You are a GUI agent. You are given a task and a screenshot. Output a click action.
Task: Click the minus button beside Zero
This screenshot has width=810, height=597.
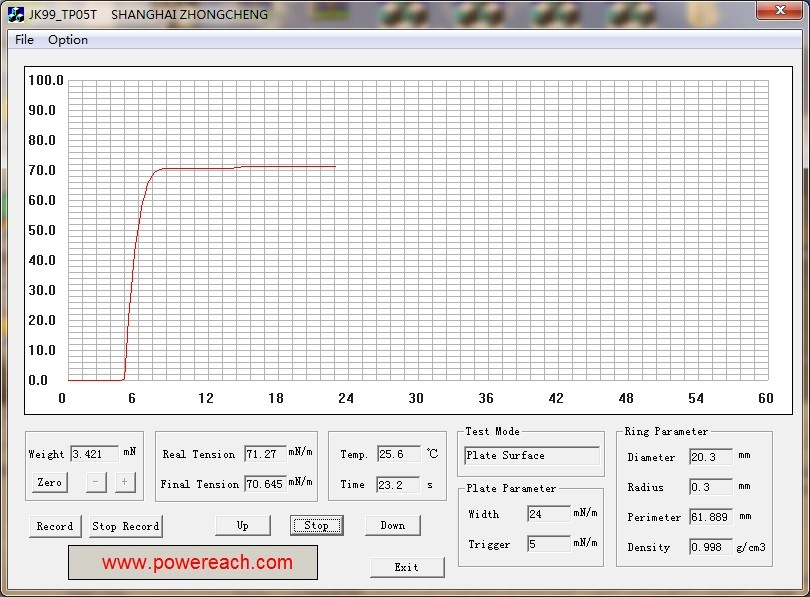click(x=95, y=482)
